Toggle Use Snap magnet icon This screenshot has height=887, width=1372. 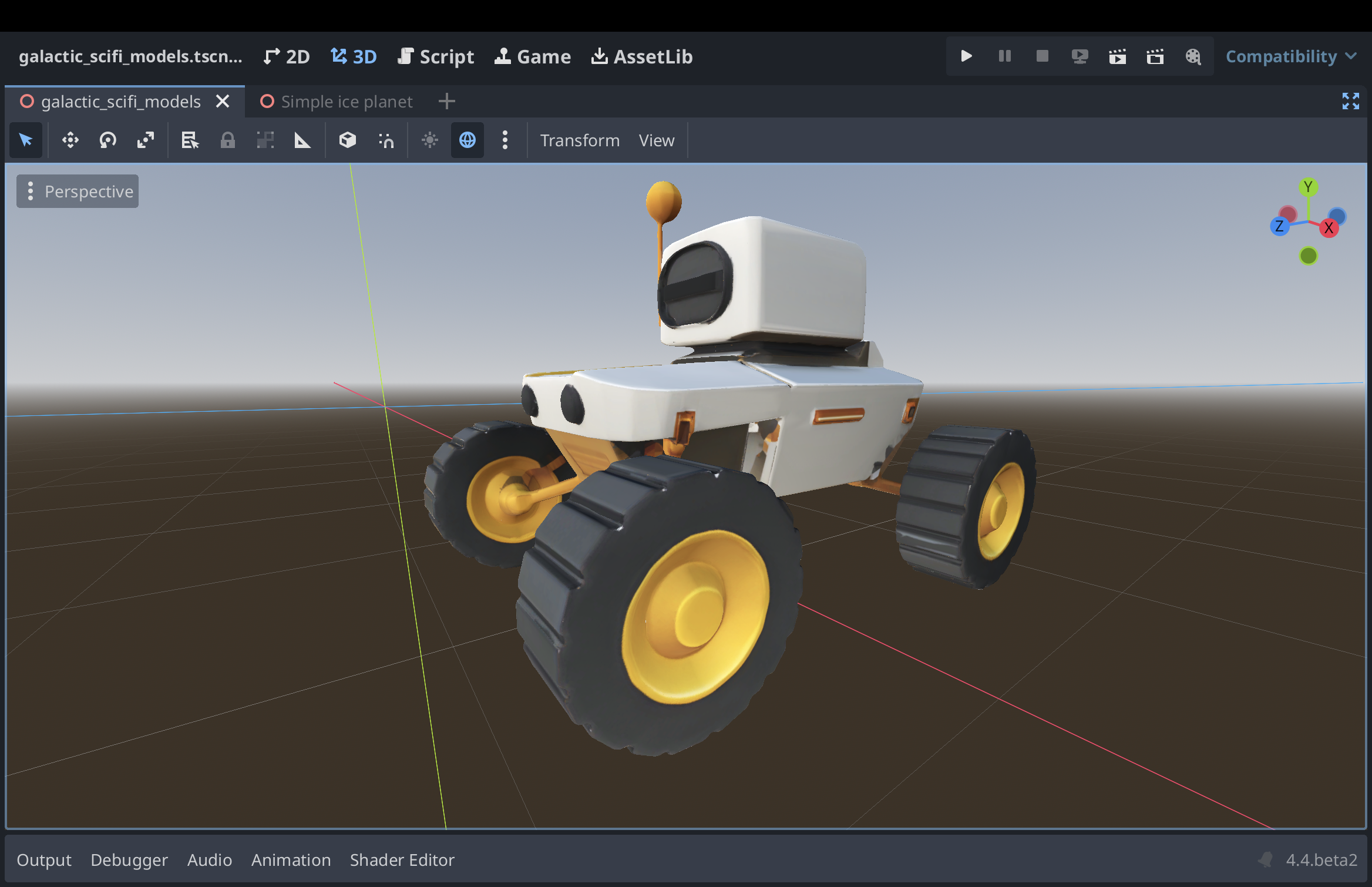tap(386, 140)
